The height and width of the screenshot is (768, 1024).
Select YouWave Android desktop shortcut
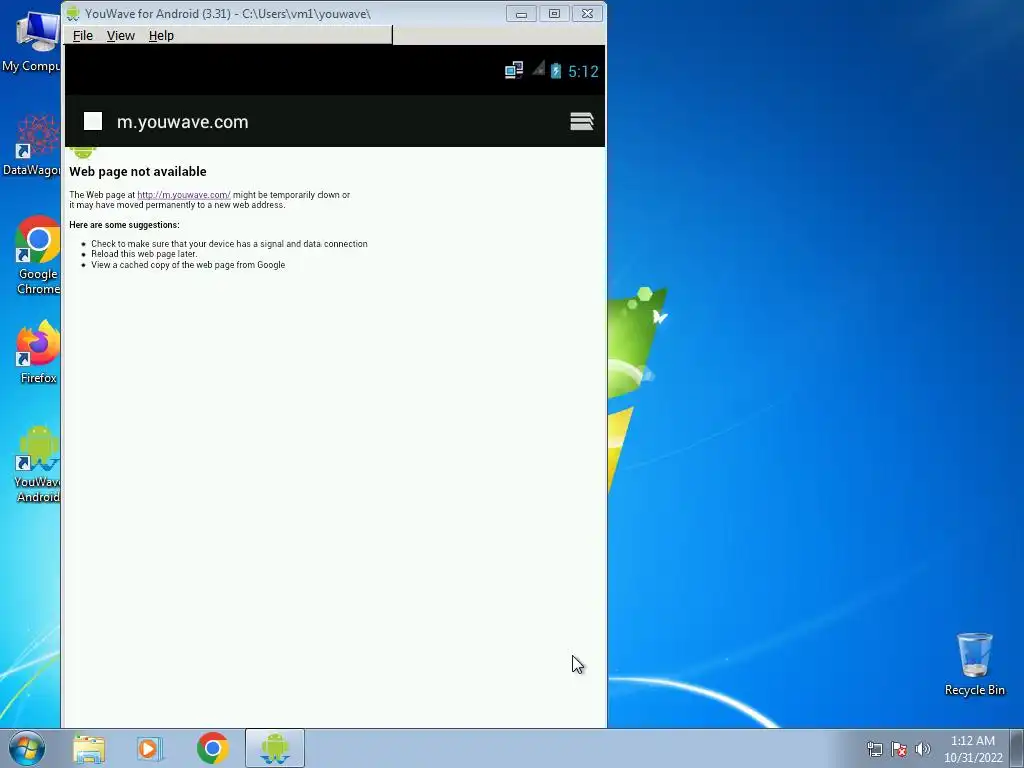37,464
